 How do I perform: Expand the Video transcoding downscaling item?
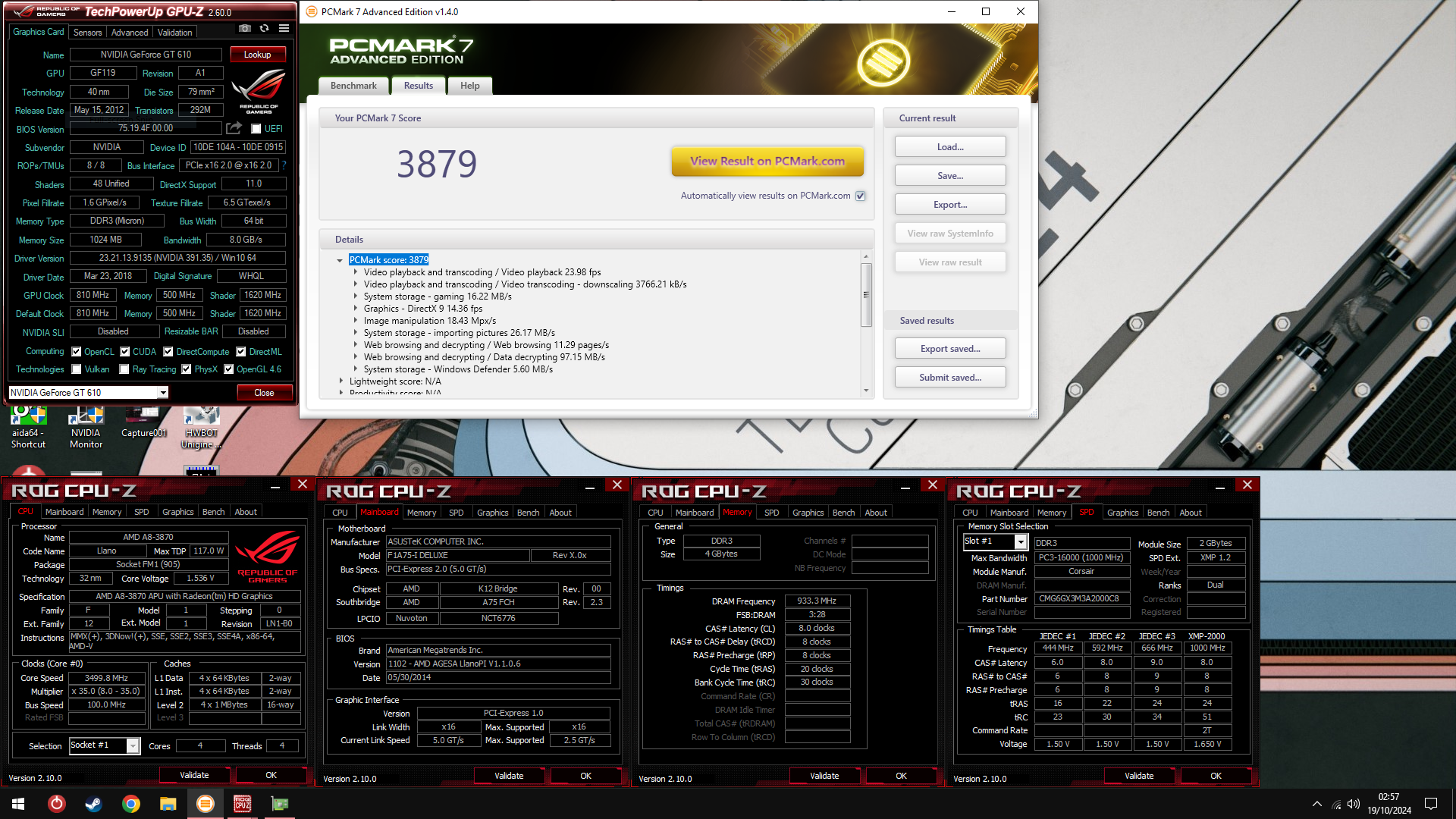click(356, 284)
